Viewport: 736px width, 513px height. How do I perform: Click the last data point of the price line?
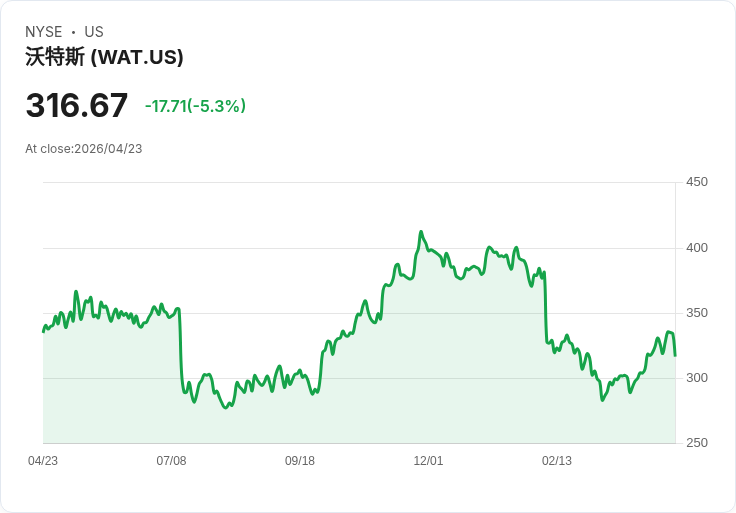coord(675,355)
